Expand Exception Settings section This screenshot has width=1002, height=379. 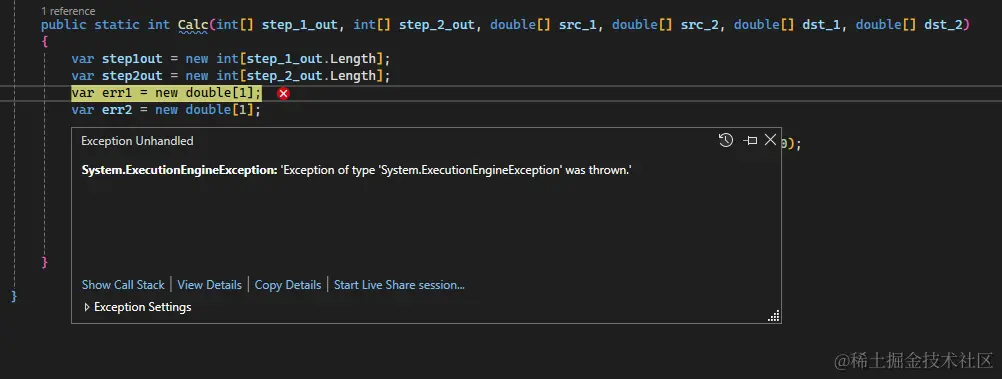click(137, 307)
